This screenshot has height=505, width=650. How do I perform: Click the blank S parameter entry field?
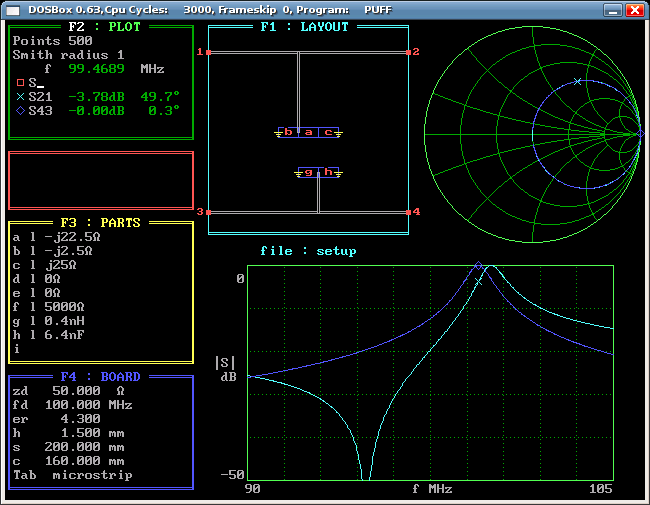coord(36,83)
